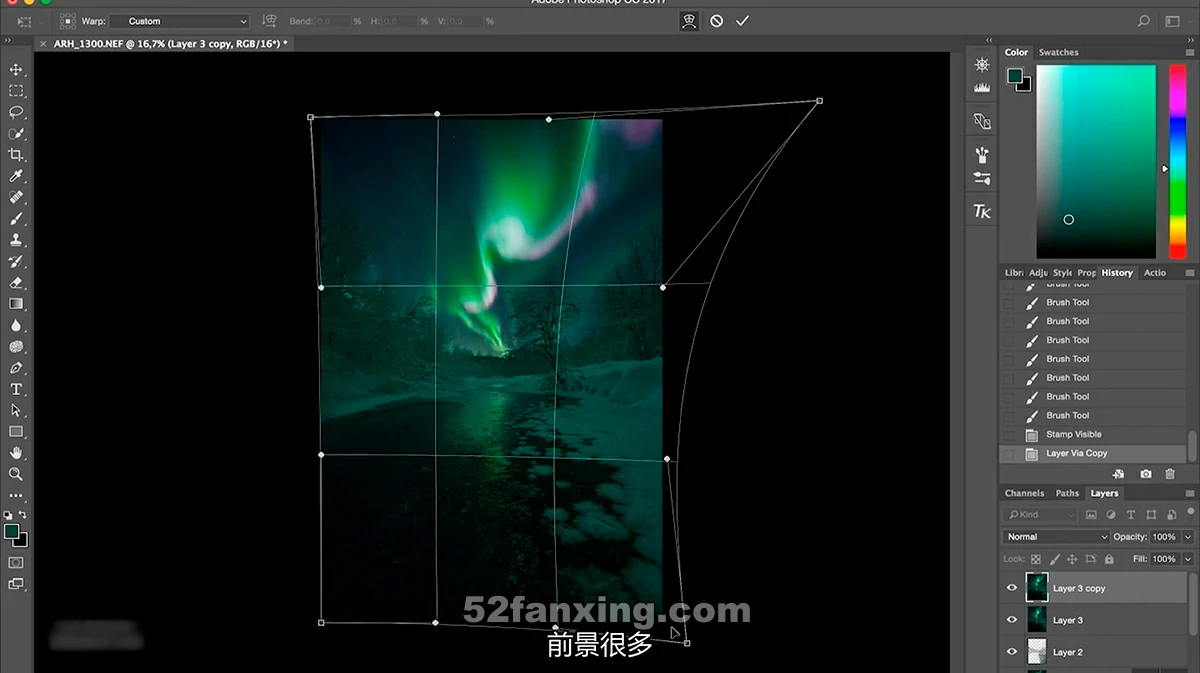Select the Blur tool

pos(16,325)
